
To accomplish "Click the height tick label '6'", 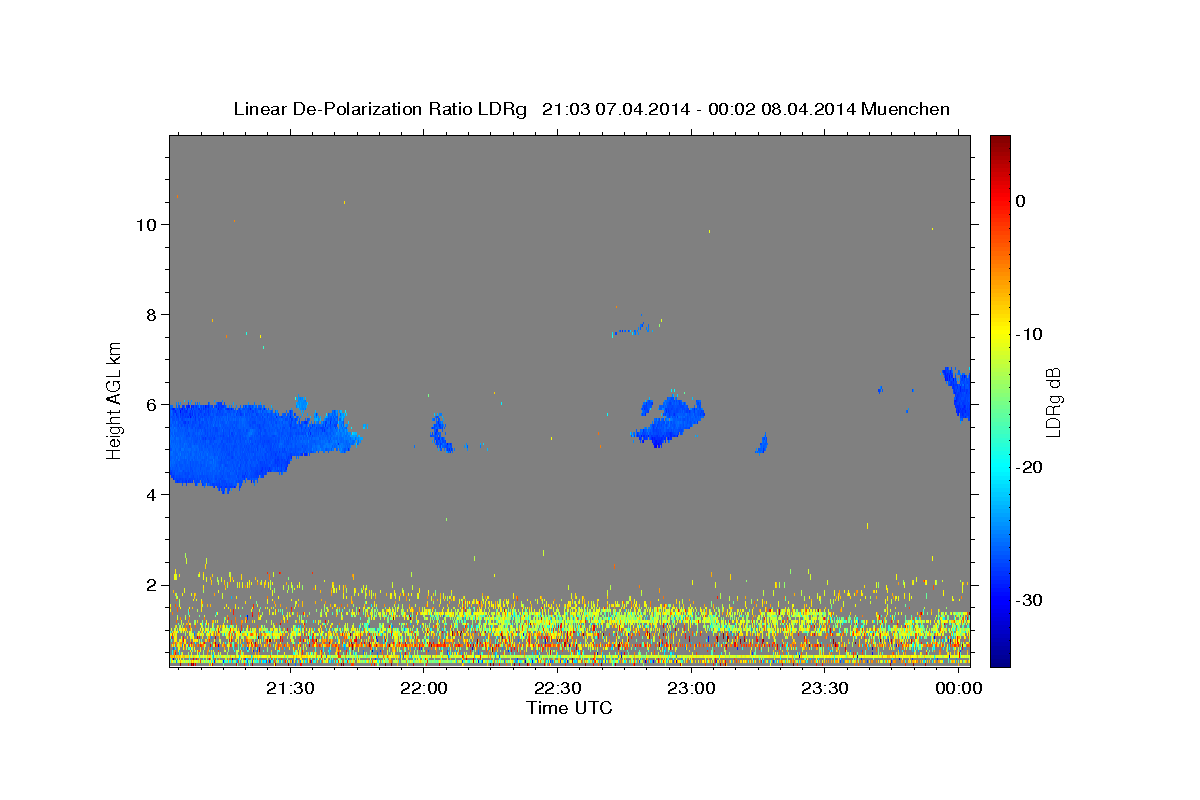I will [151, 405].
